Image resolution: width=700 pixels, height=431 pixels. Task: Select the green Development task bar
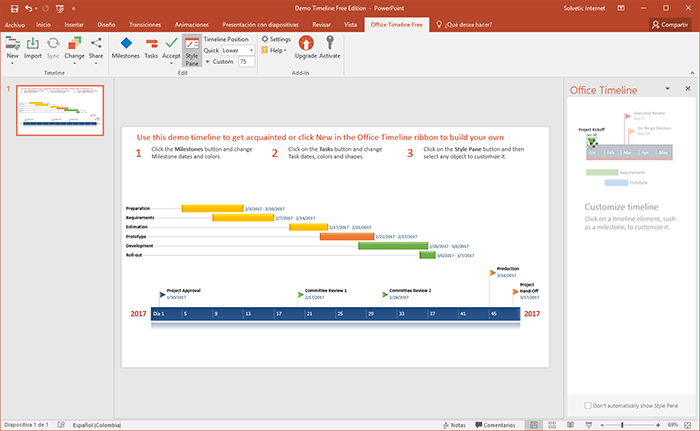393,246
